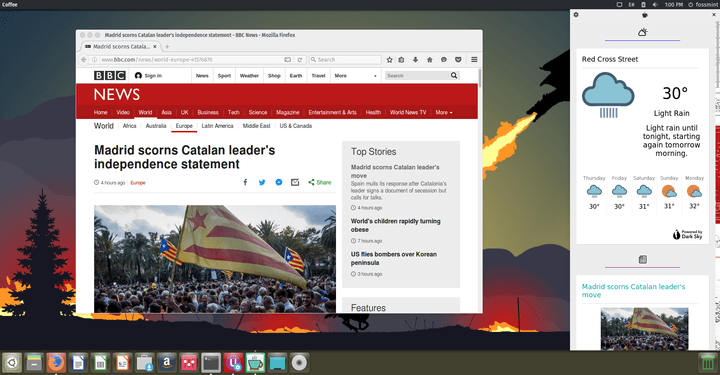Click the Catalan flag article photo
Viewport: 720px width, 375px height.
click(x=215, y=259)
